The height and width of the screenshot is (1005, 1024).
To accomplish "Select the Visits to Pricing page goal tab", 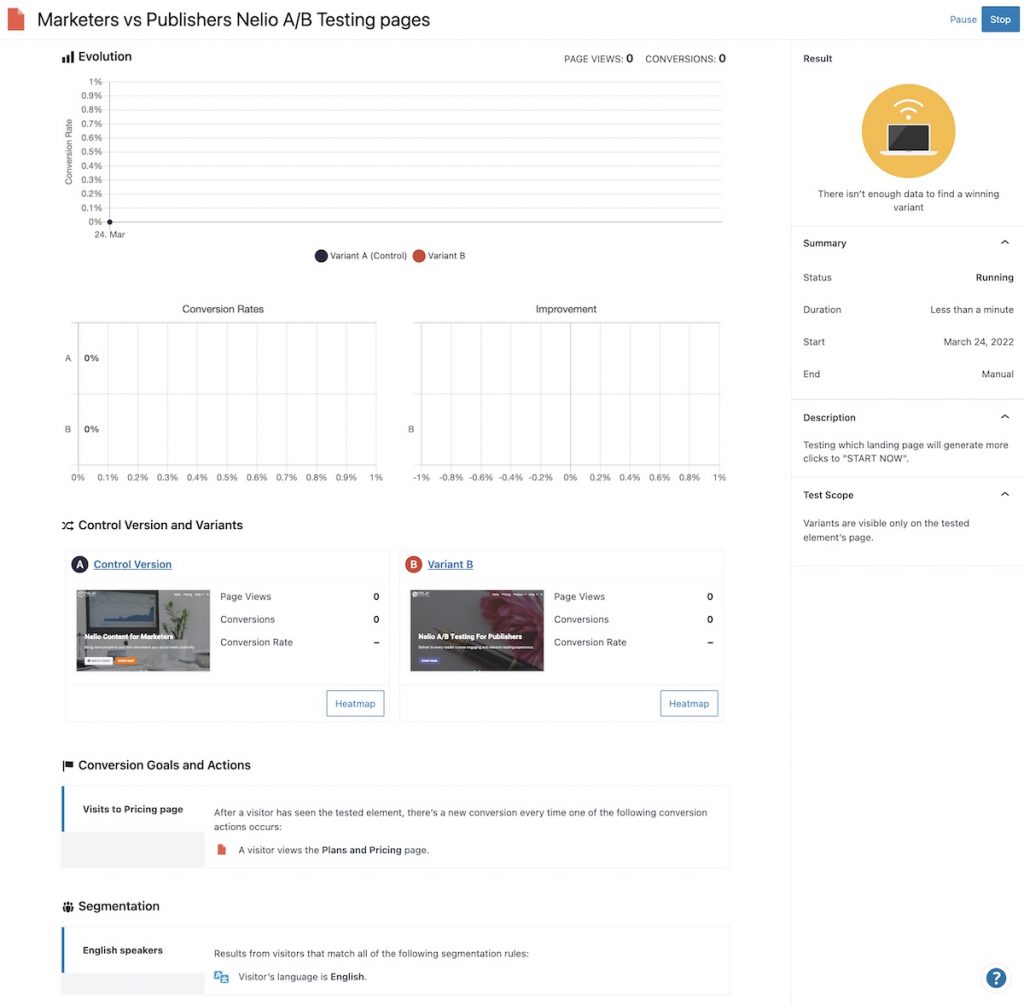I will 133,810.
